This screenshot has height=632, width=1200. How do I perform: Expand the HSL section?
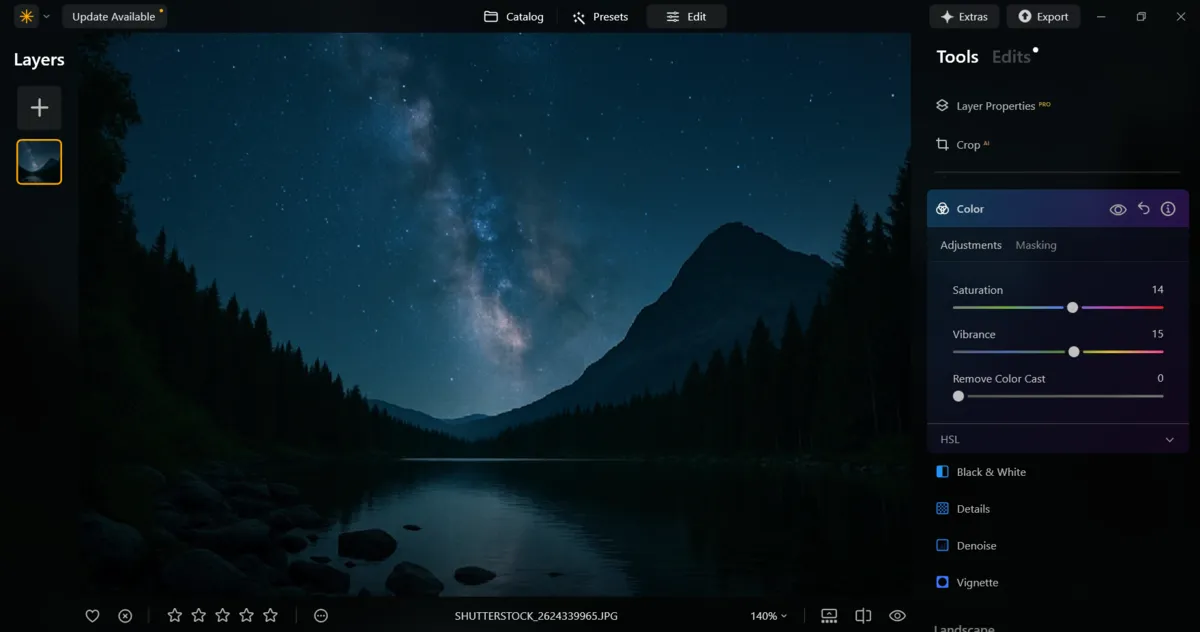1168,438
